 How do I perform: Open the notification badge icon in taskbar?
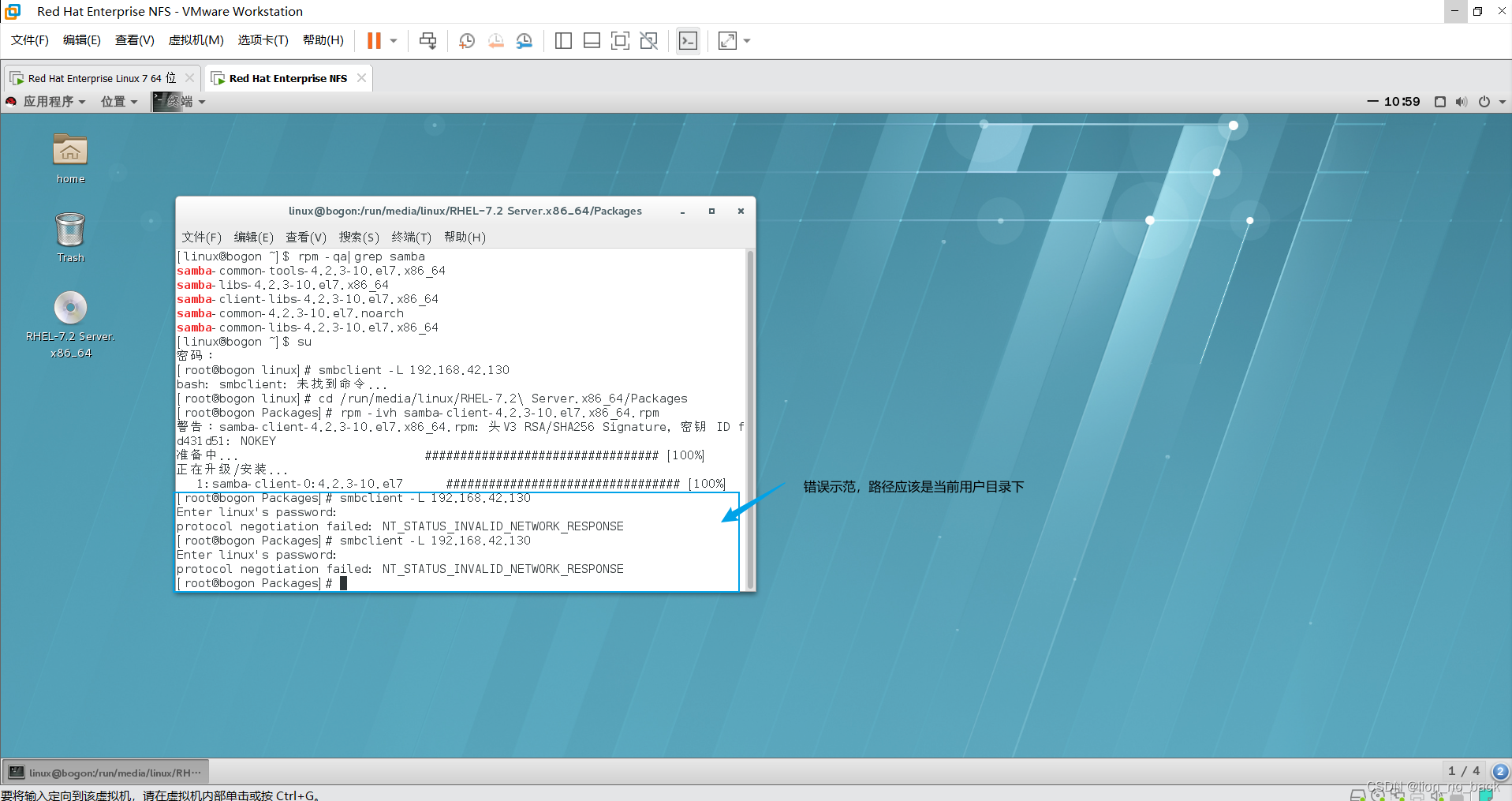1500,771
